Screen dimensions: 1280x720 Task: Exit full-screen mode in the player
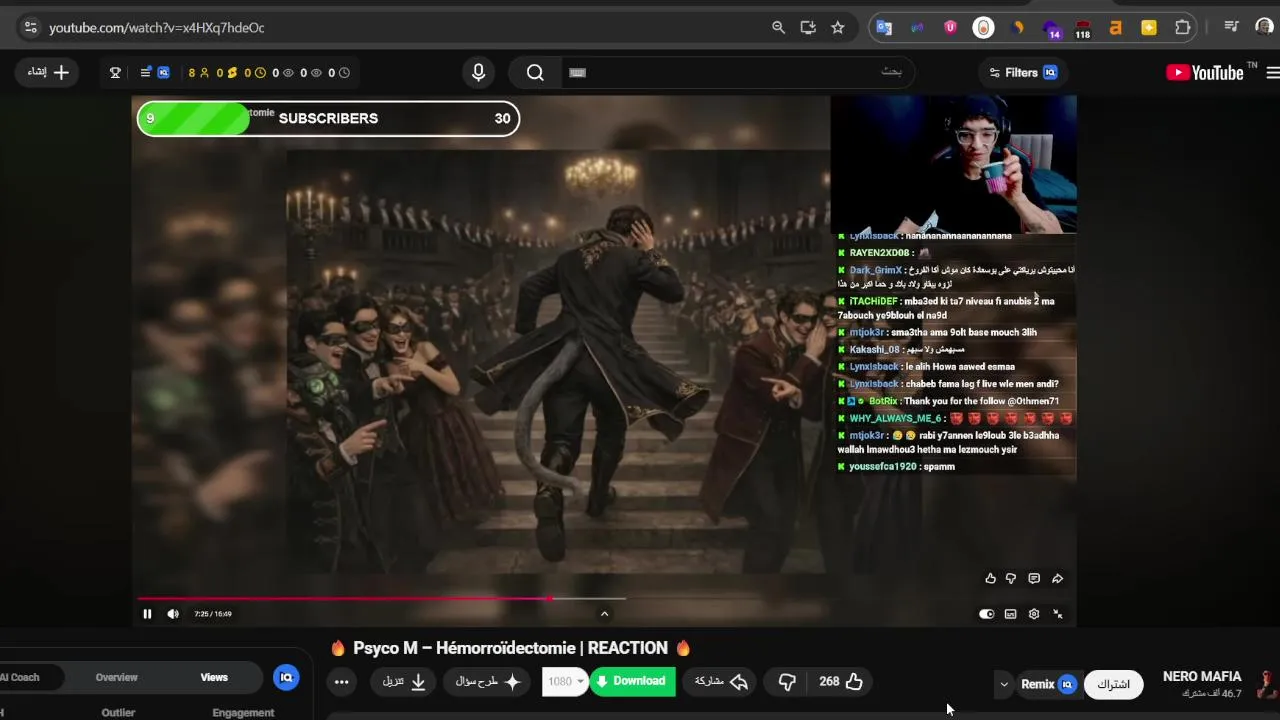click(1058, 614)
